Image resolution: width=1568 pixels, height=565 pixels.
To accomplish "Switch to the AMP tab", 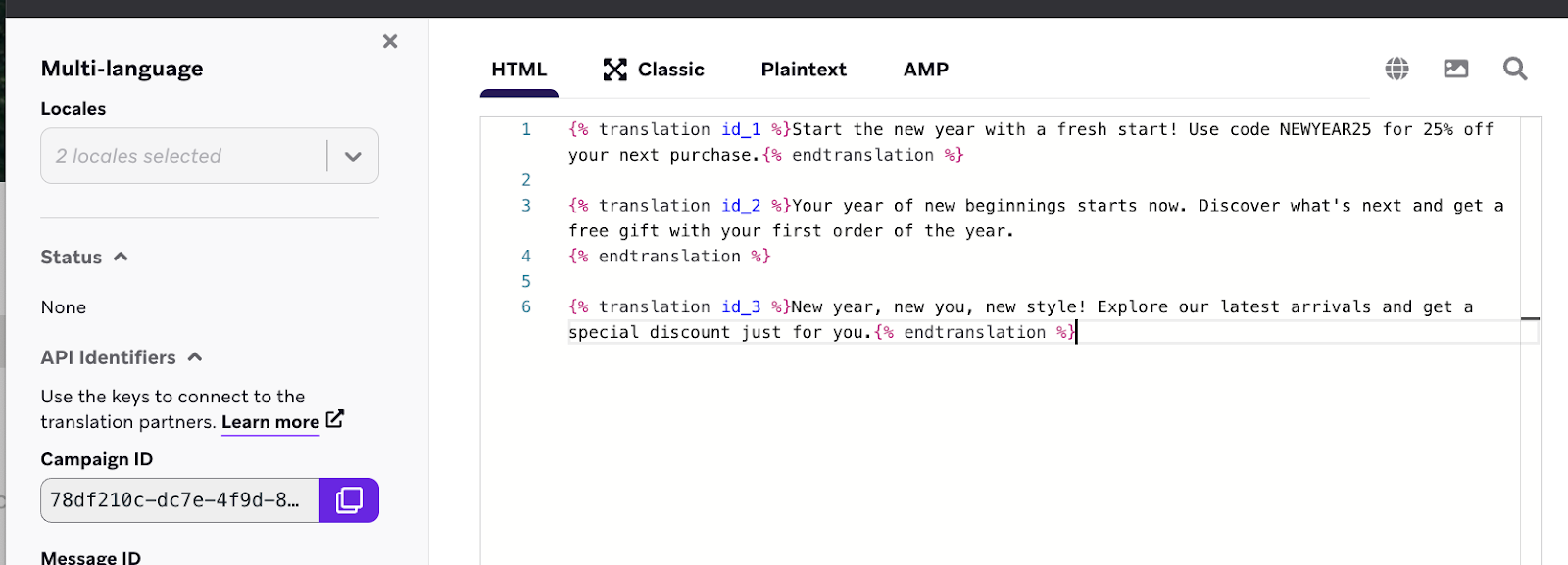I will tap(925, 69).
